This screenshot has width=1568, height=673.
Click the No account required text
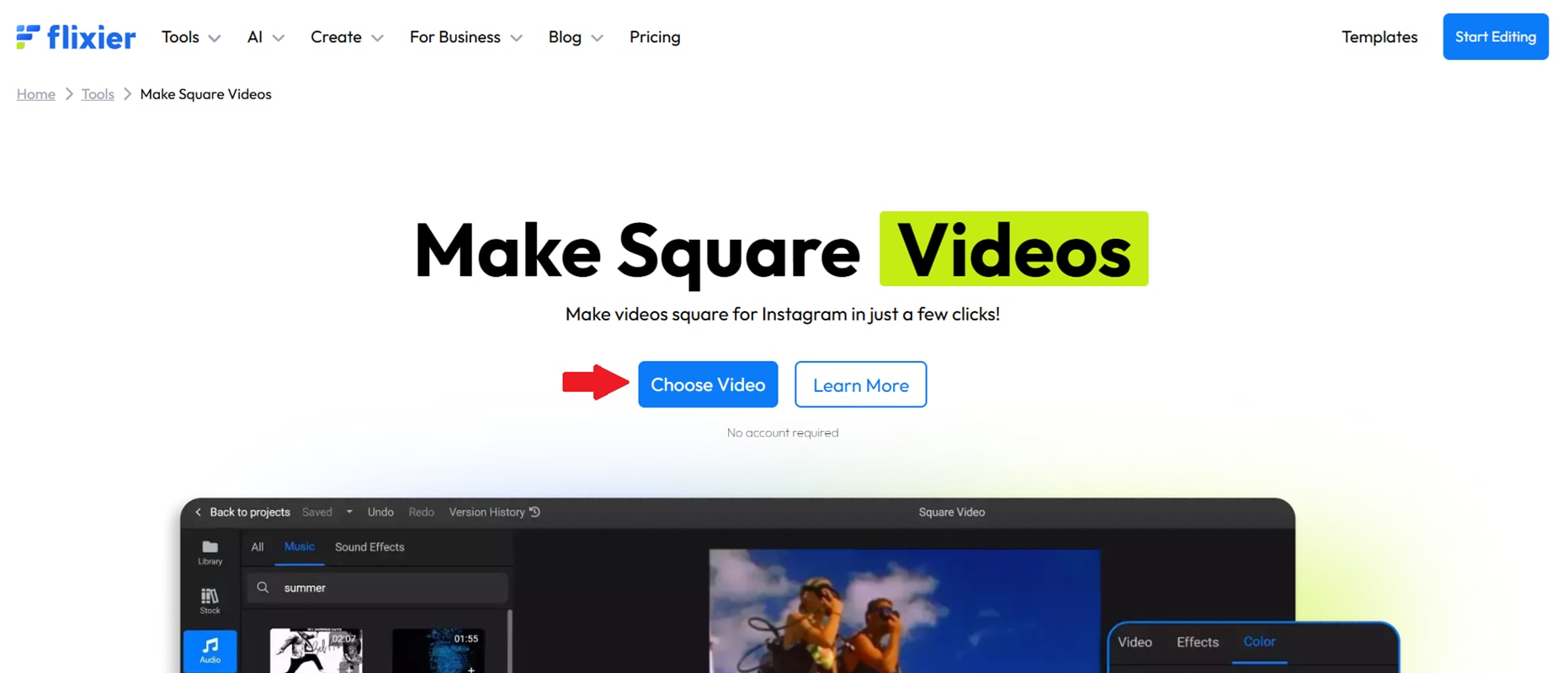tap(783, 432)
